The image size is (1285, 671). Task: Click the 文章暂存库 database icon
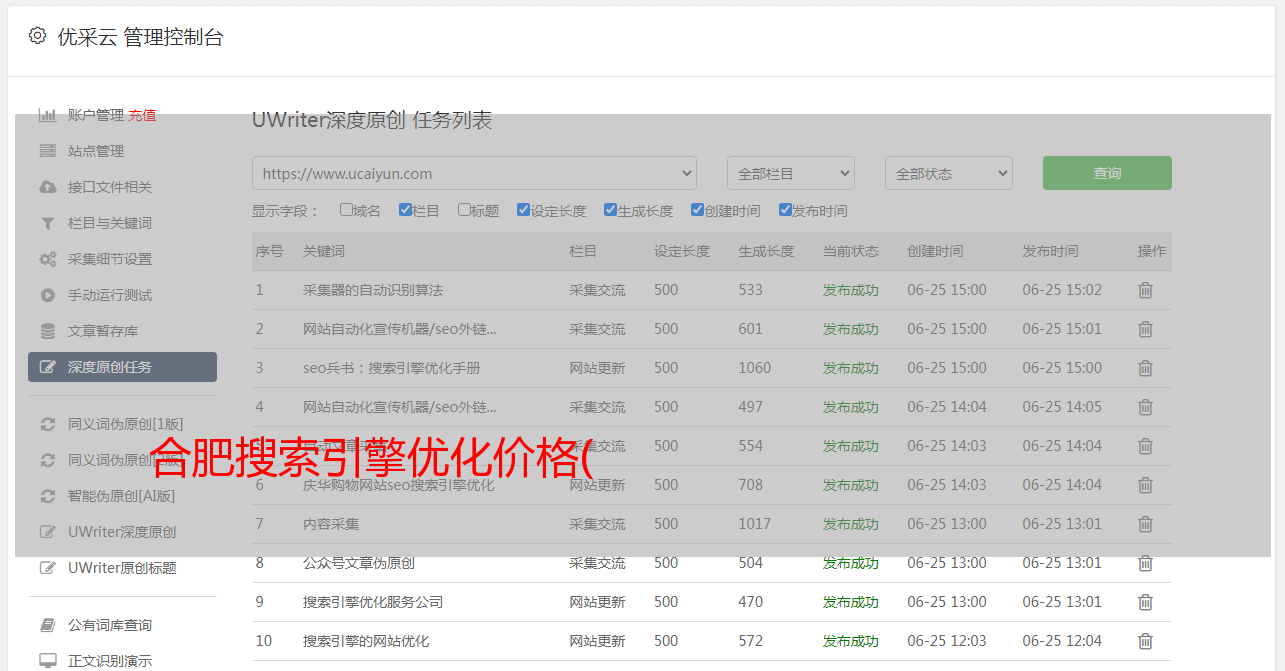(x=47, y=331)
